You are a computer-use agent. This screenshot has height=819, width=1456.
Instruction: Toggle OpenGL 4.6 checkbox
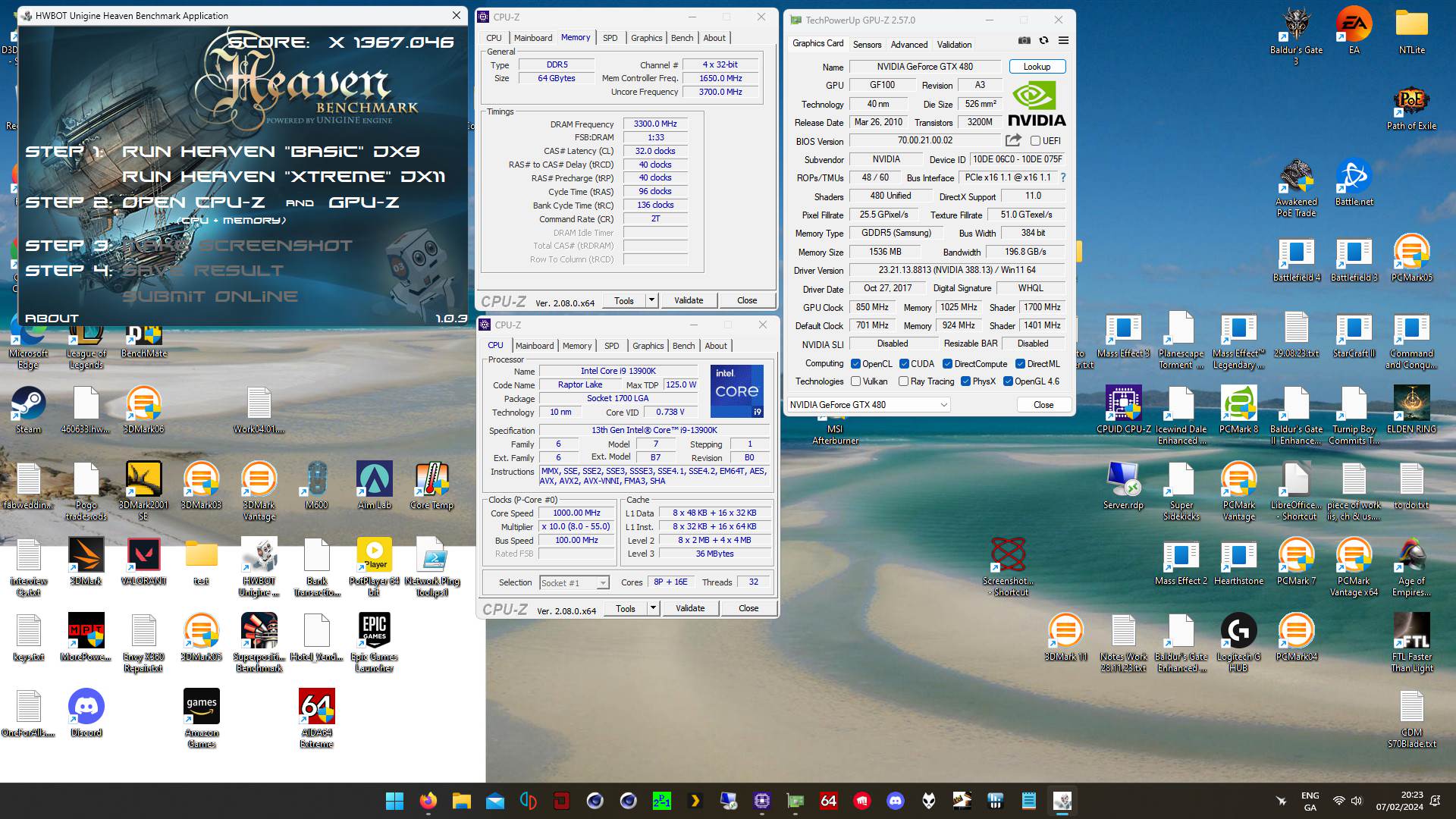[1008, 381]
